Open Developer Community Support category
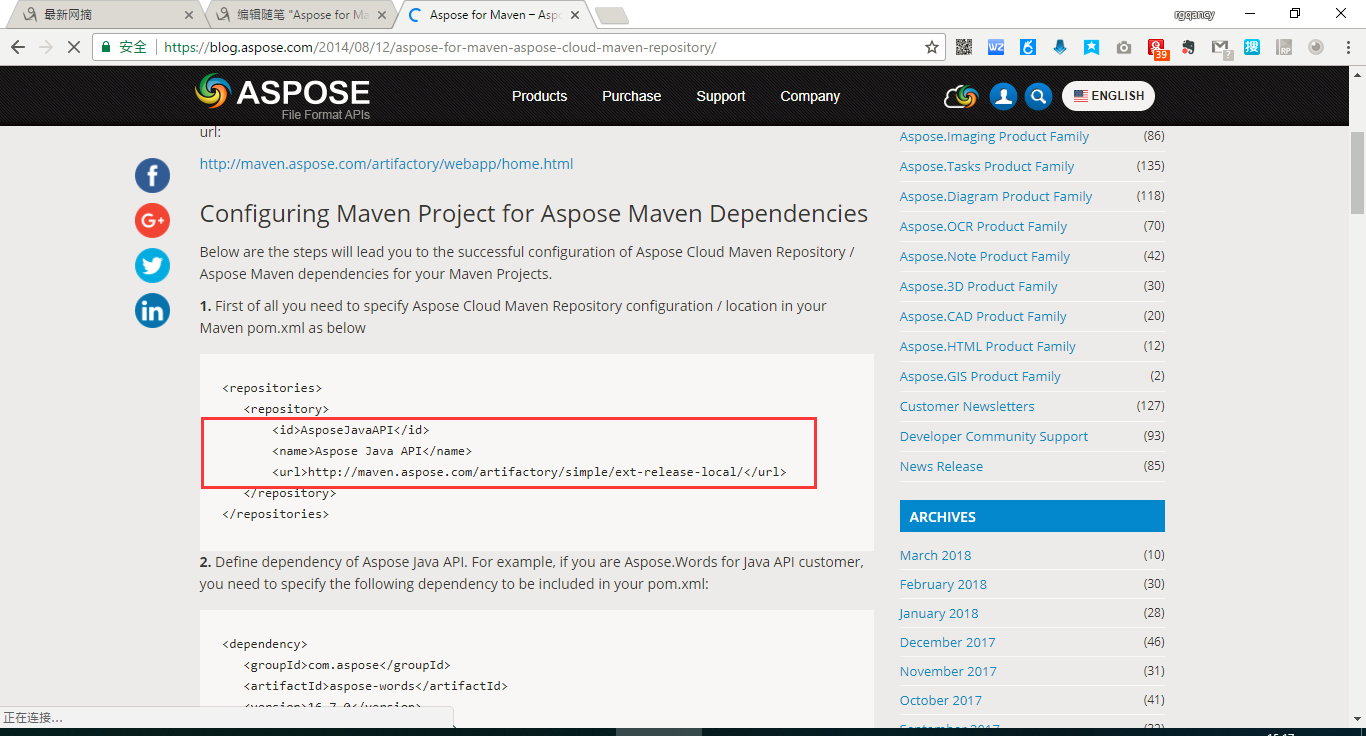1366x736 pixels. click(994, 436)
